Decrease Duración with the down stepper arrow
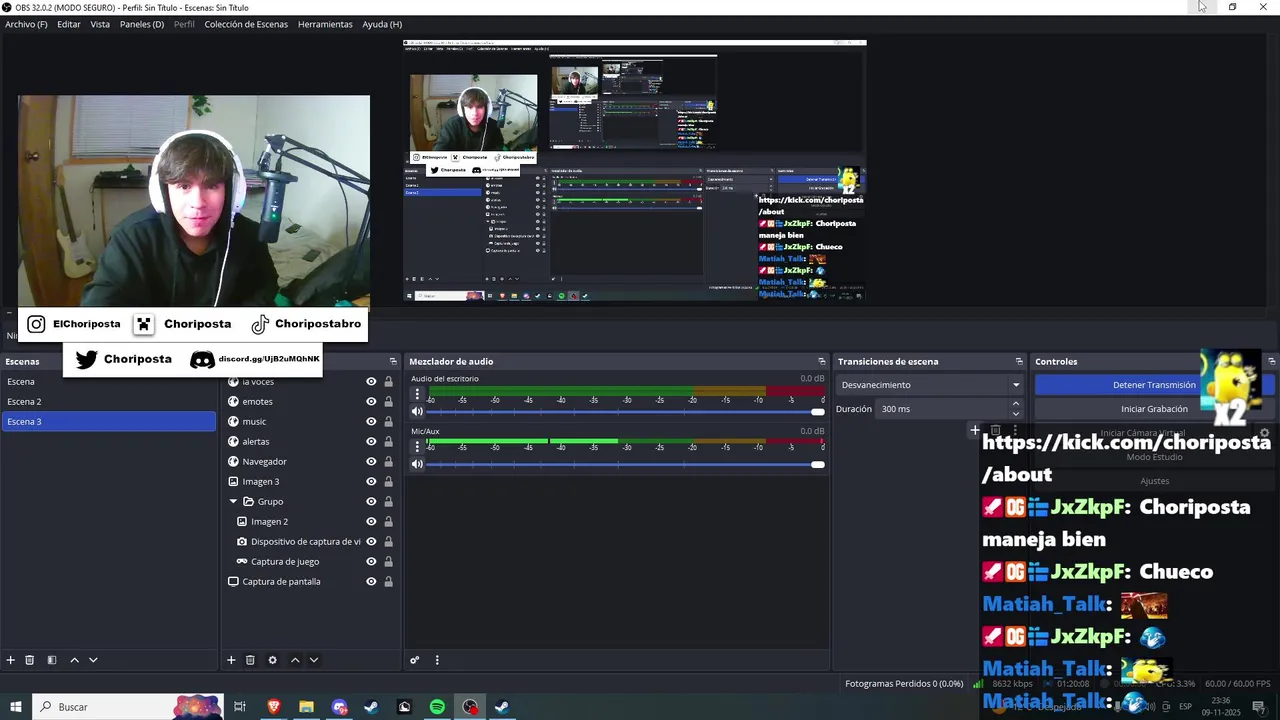The height and width of the screenshot is (720, 1280). point(1016,413)
